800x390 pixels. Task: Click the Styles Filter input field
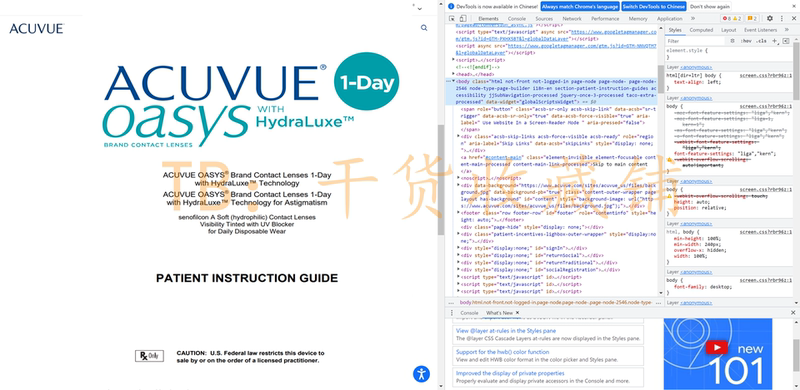(x=695, y=41)
